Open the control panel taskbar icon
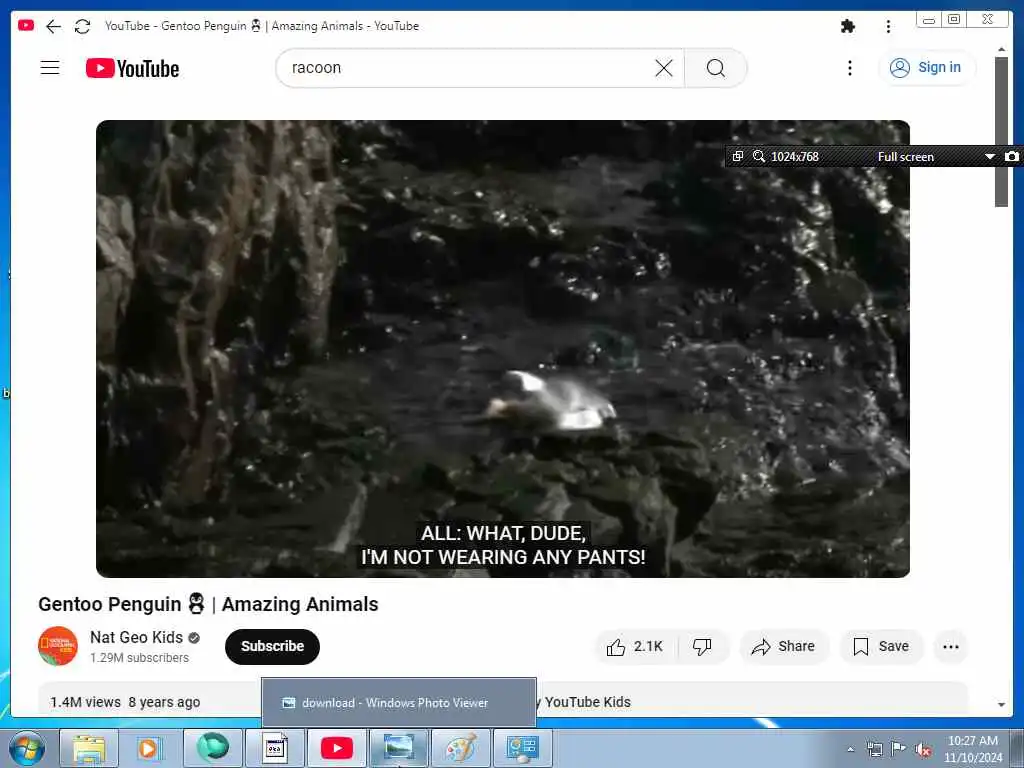The image size is (1024, 768). pyautogui.click(x=522, y=748)
